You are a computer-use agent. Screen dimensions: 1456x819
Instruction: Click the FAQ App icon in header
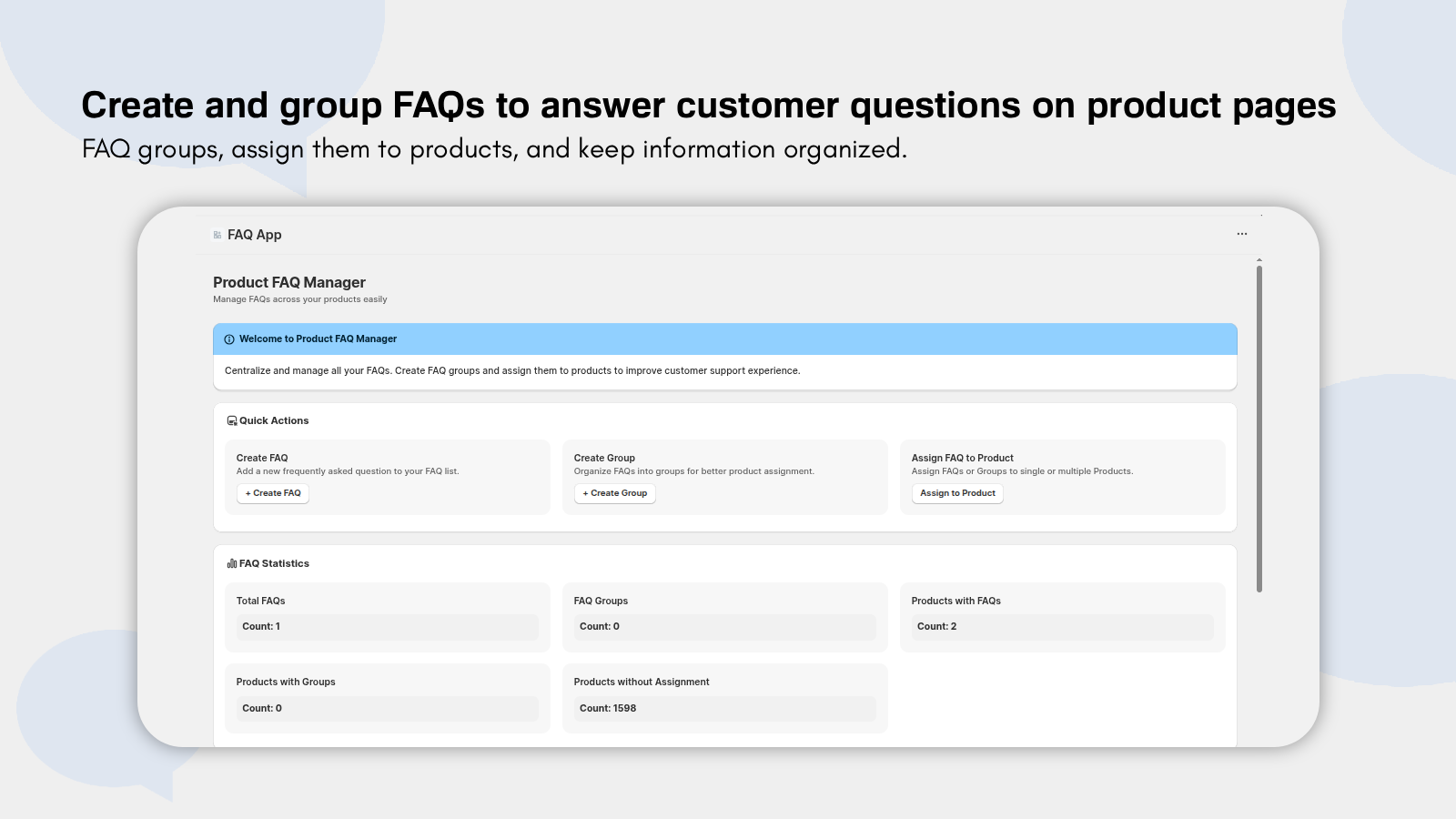217,235
